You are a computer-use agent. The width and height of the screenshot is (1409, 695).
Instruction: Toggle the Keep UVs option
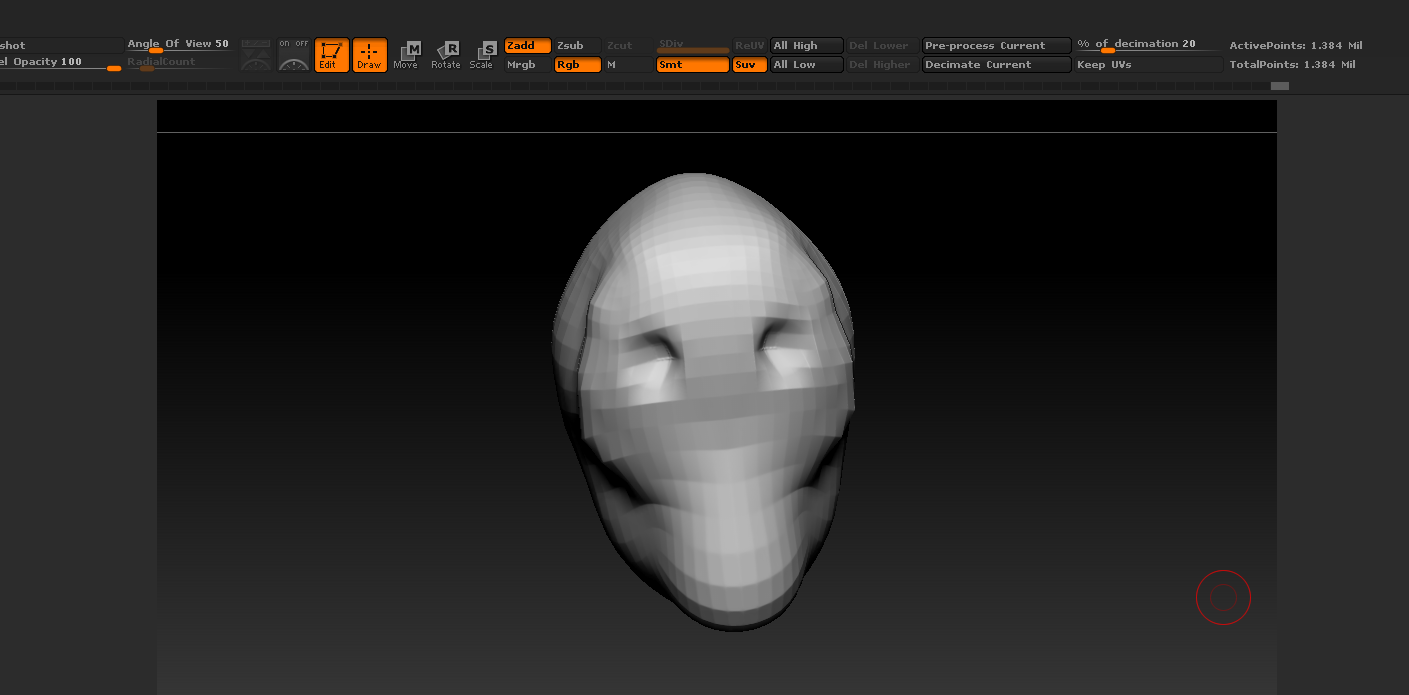click(x=1148, y=65)
